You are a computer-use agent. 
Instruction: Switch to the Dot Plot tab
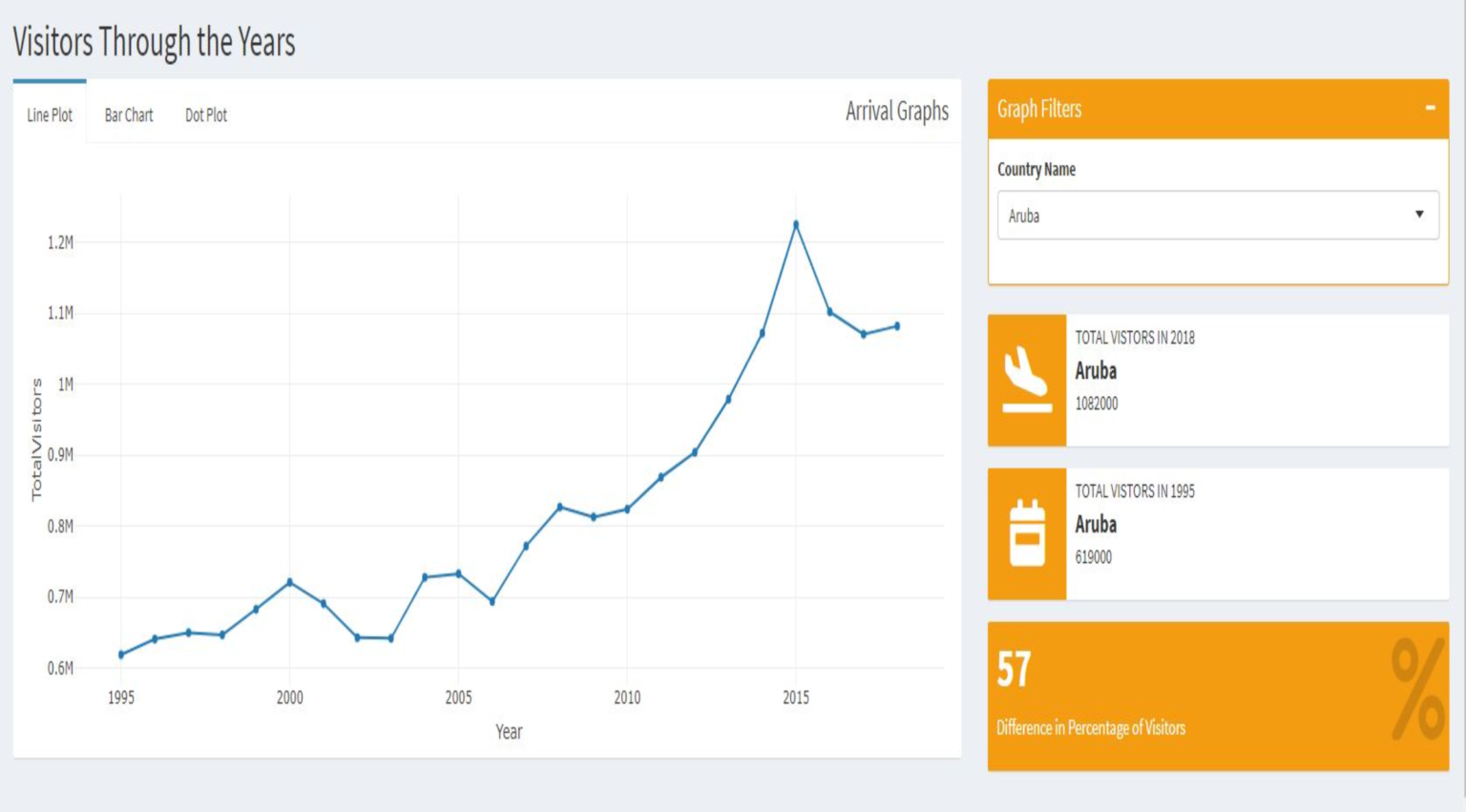[x=206, y=115]
